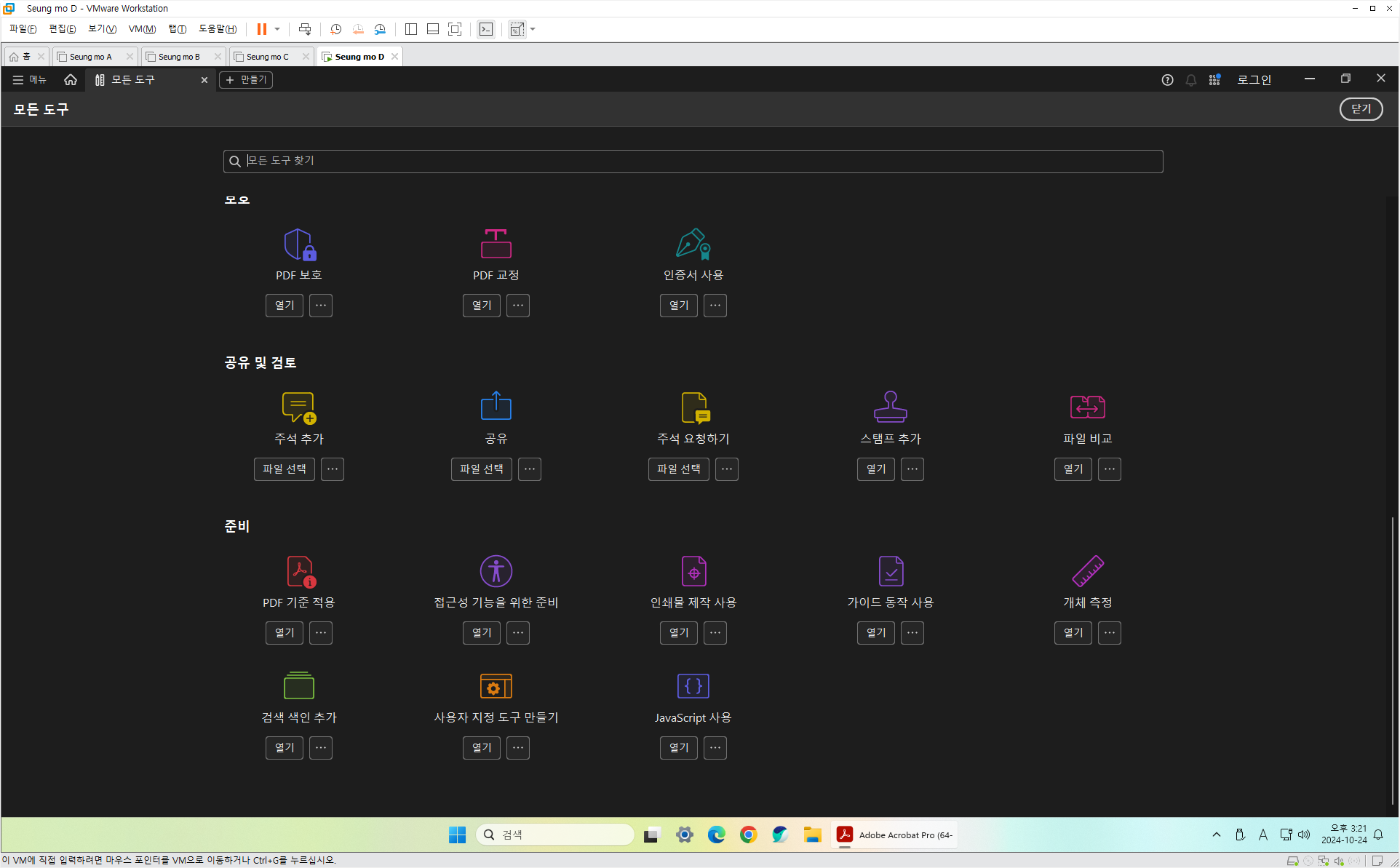
Task: Click the PDF 교정 redaction icon
Action: (496, 244)
